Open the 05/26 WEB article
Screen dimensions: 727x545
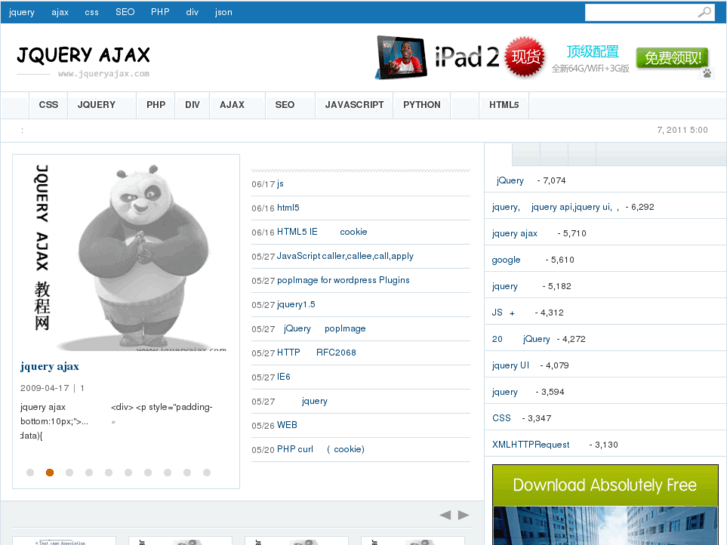[x=287, y=425]
